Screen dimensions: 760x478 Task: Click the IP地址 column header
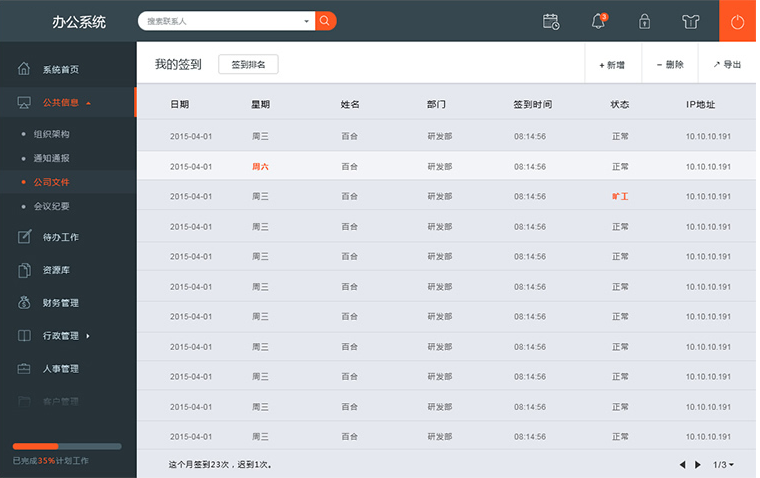tap(700, 104)
